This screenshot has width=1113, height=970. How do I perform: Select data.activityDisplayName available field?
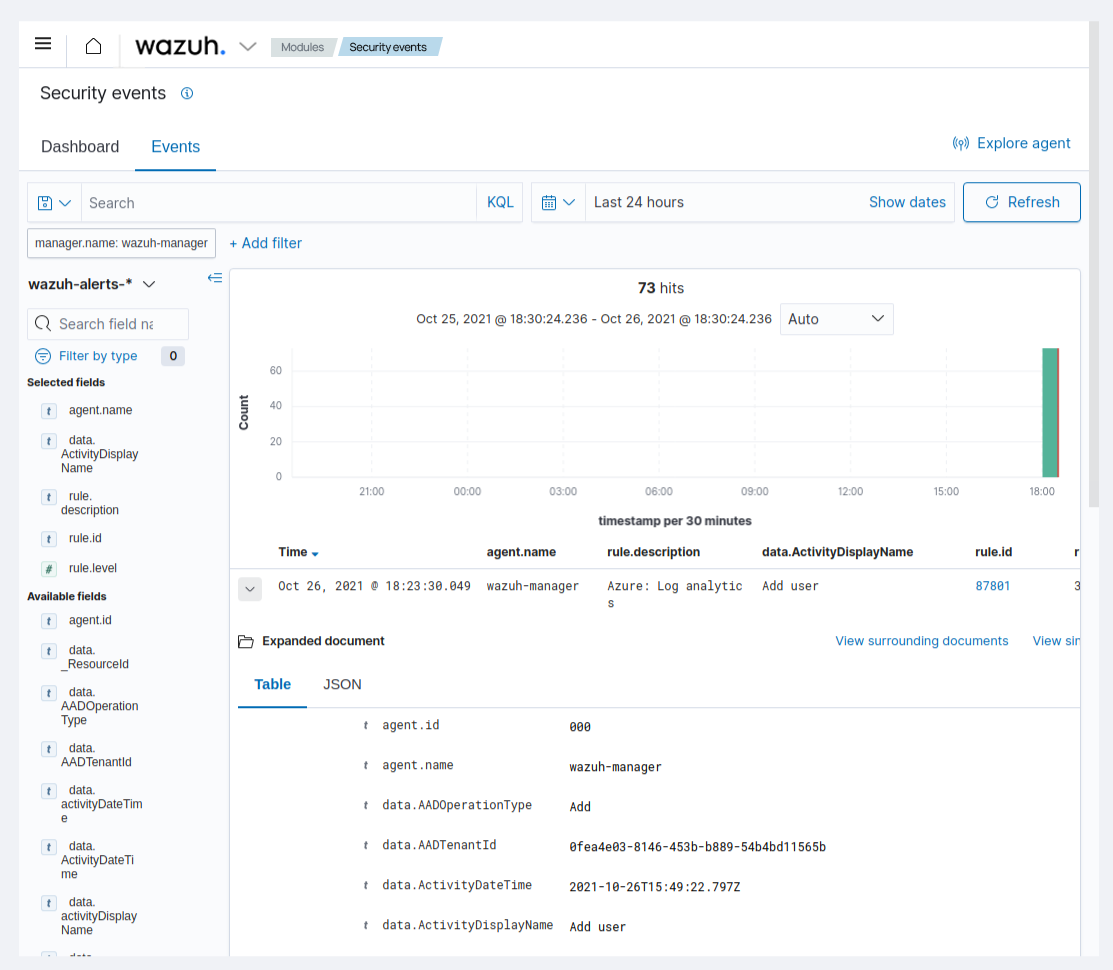pyautogui.click(x=99, y=916)
